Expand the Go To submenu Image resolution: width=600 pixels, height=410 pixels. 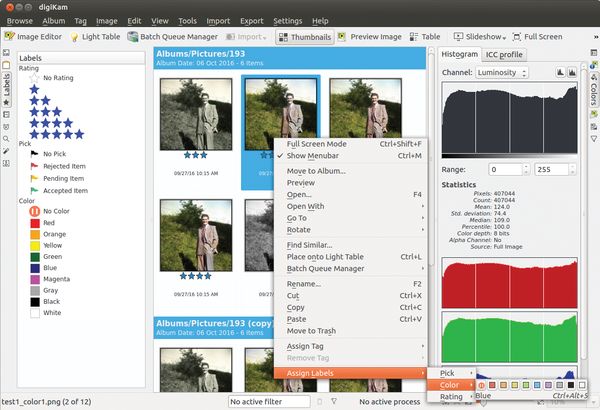tap(351, 218)
